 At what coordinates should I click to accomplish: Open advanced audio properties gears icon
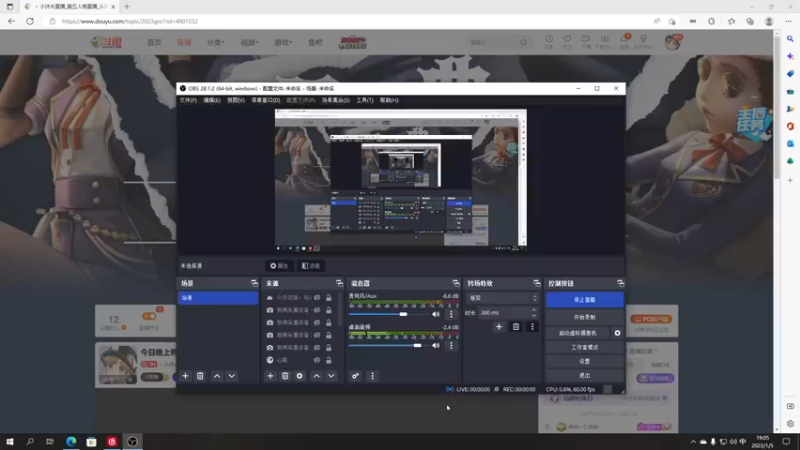pyautogui.click(x=356, y=376)
